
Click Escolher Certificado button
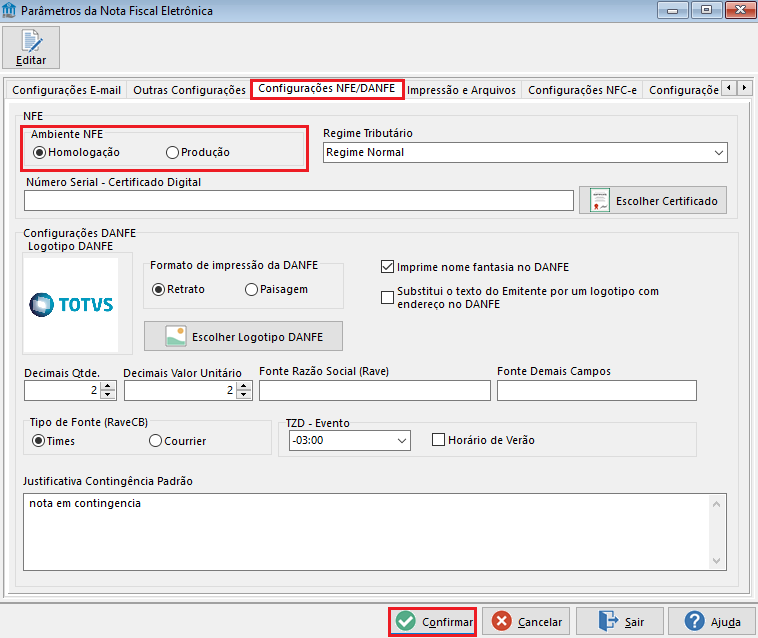653,200
